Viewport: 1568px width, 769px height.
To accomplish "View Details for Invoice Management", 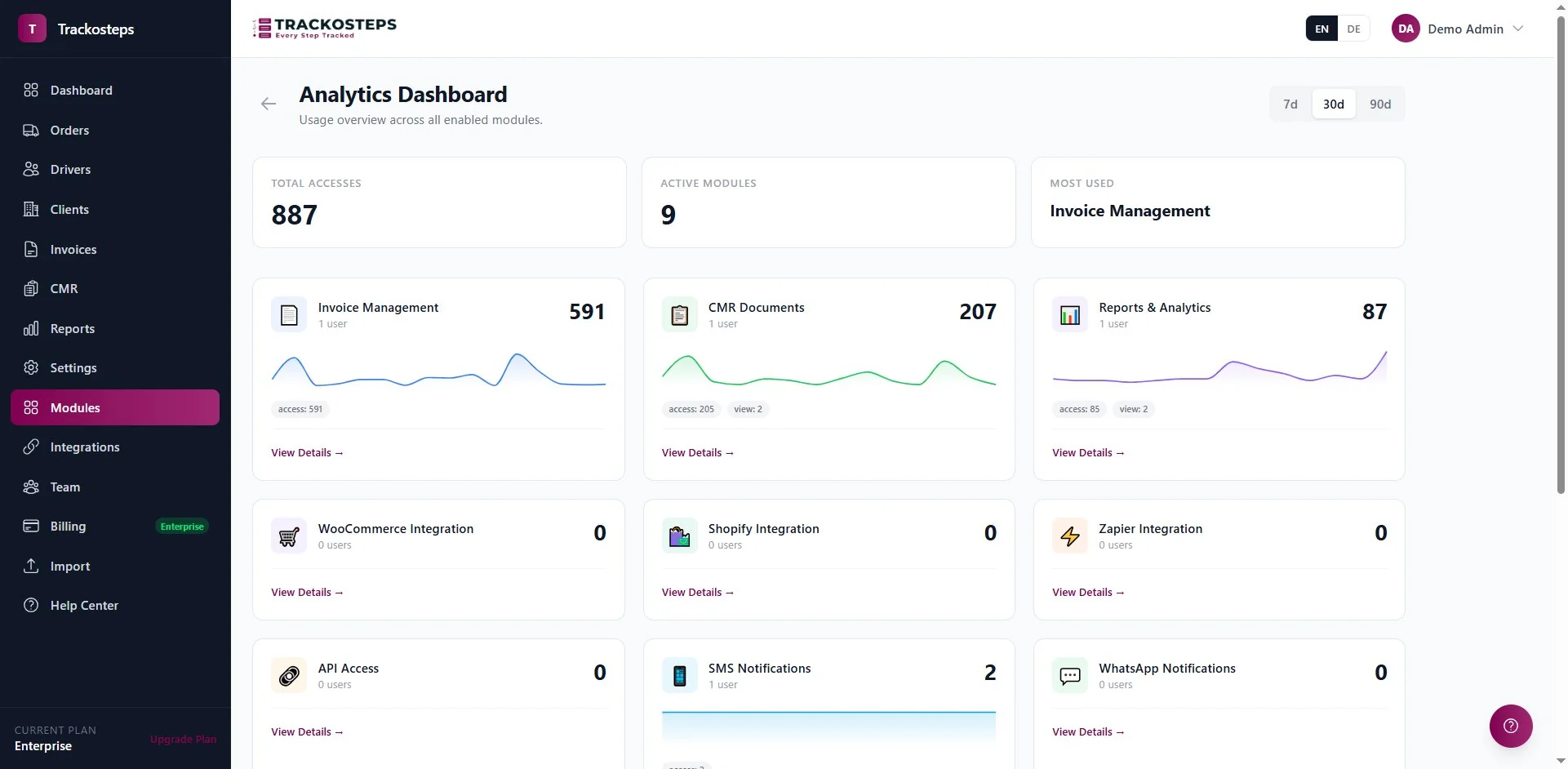I will click(x=307, y=452).
